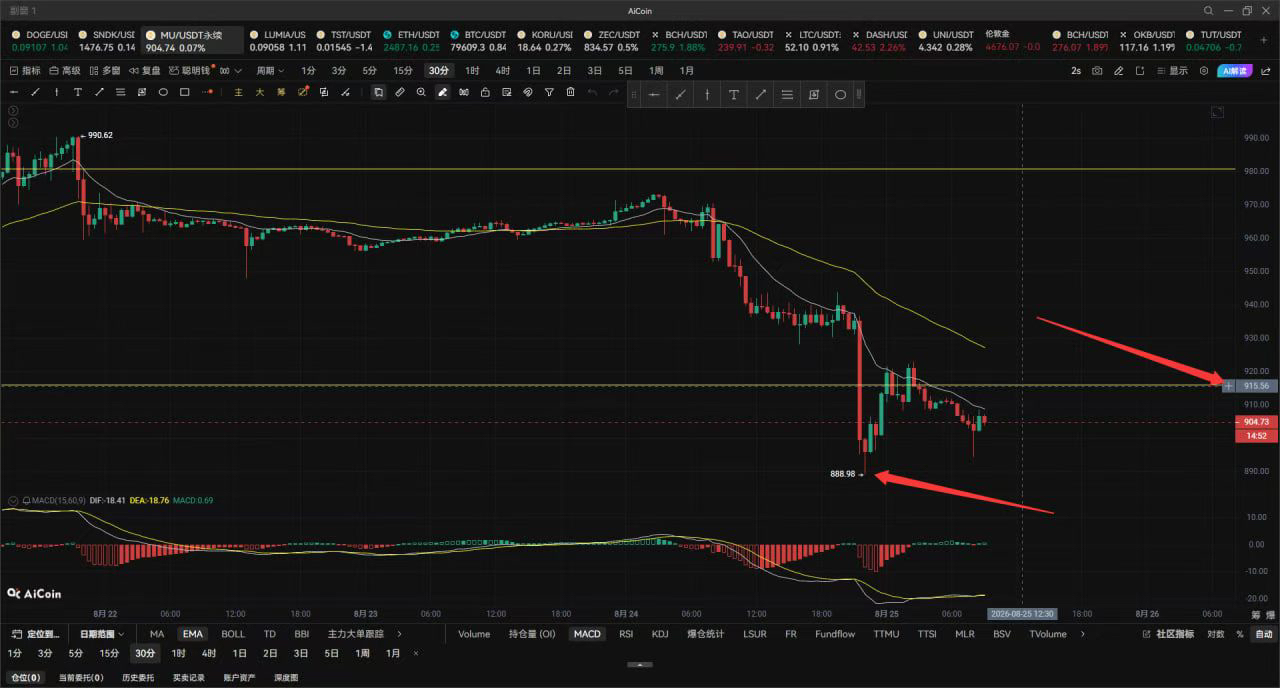This screenshot has width=1280, height=688.
Task: Expand more sub-indicators after TVolume
Action: click(x=1083, y=634)
